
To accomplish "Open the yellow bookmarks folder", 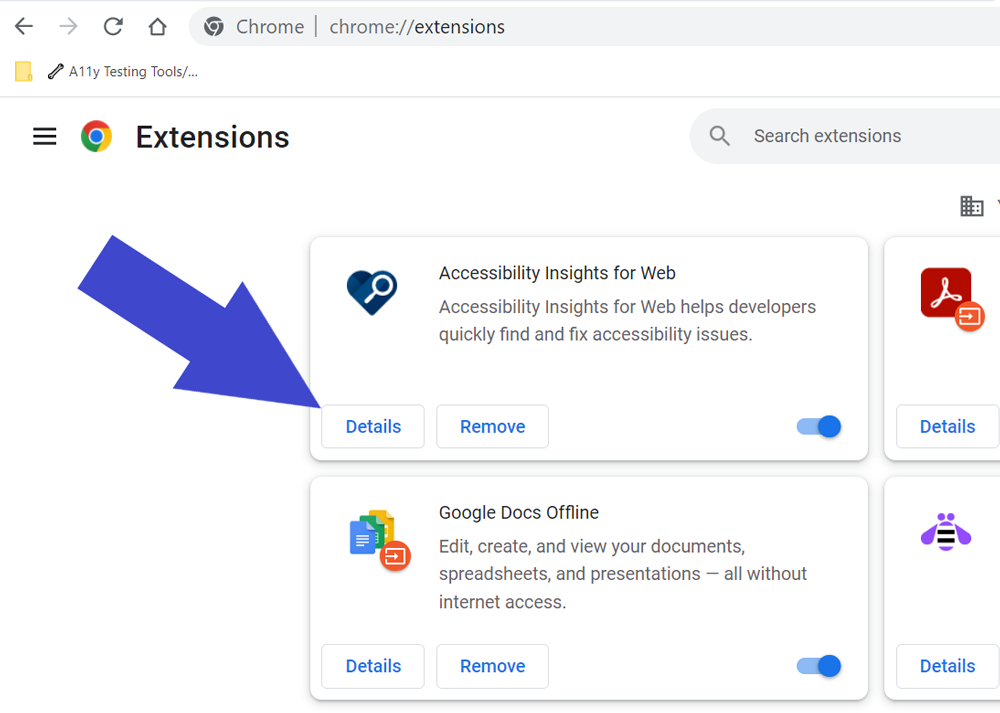I will (24, 71).
